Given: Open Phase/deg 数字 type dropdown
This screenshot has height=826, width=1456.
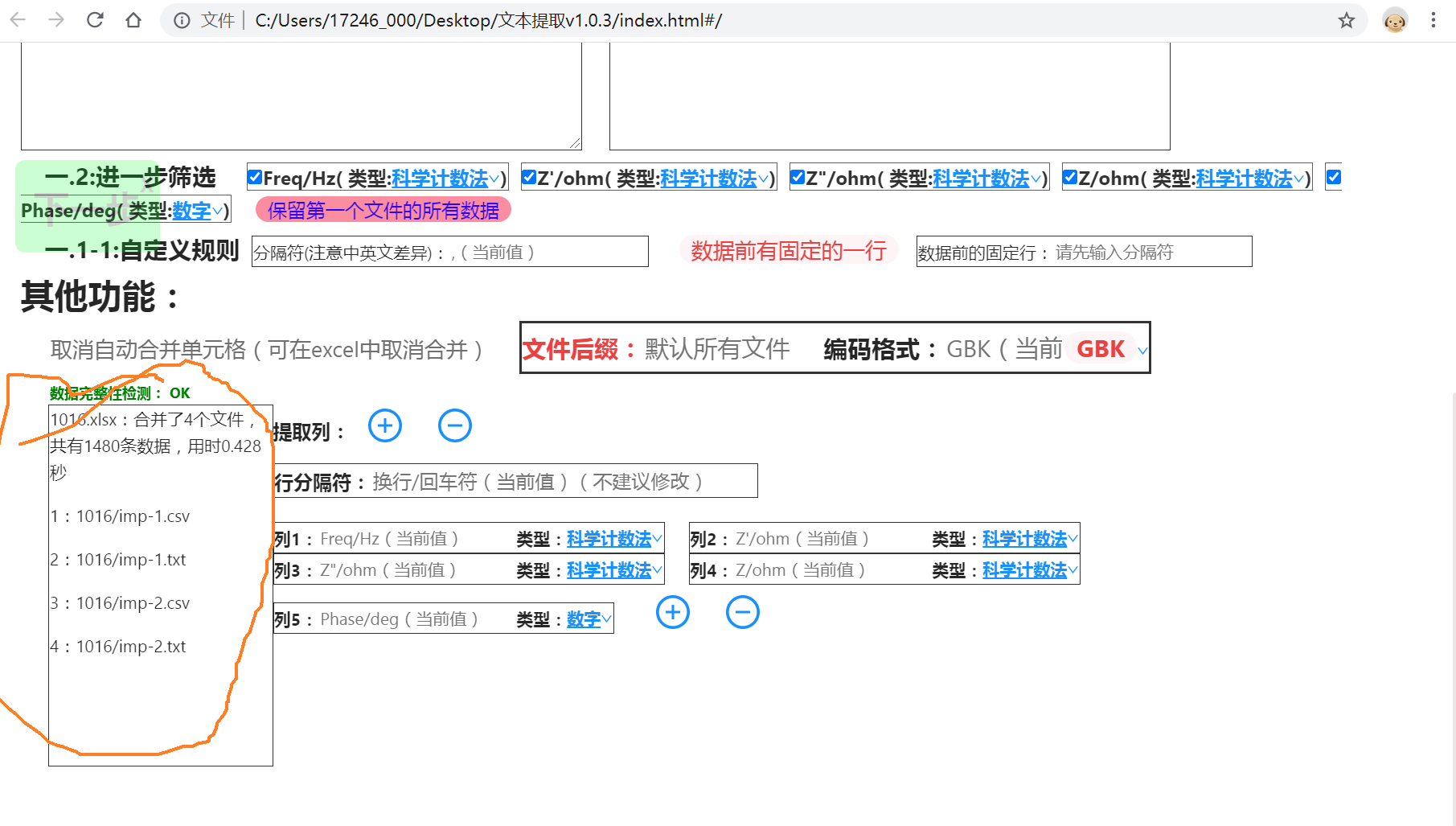Looking at the screenshot, I should point(197,211).
